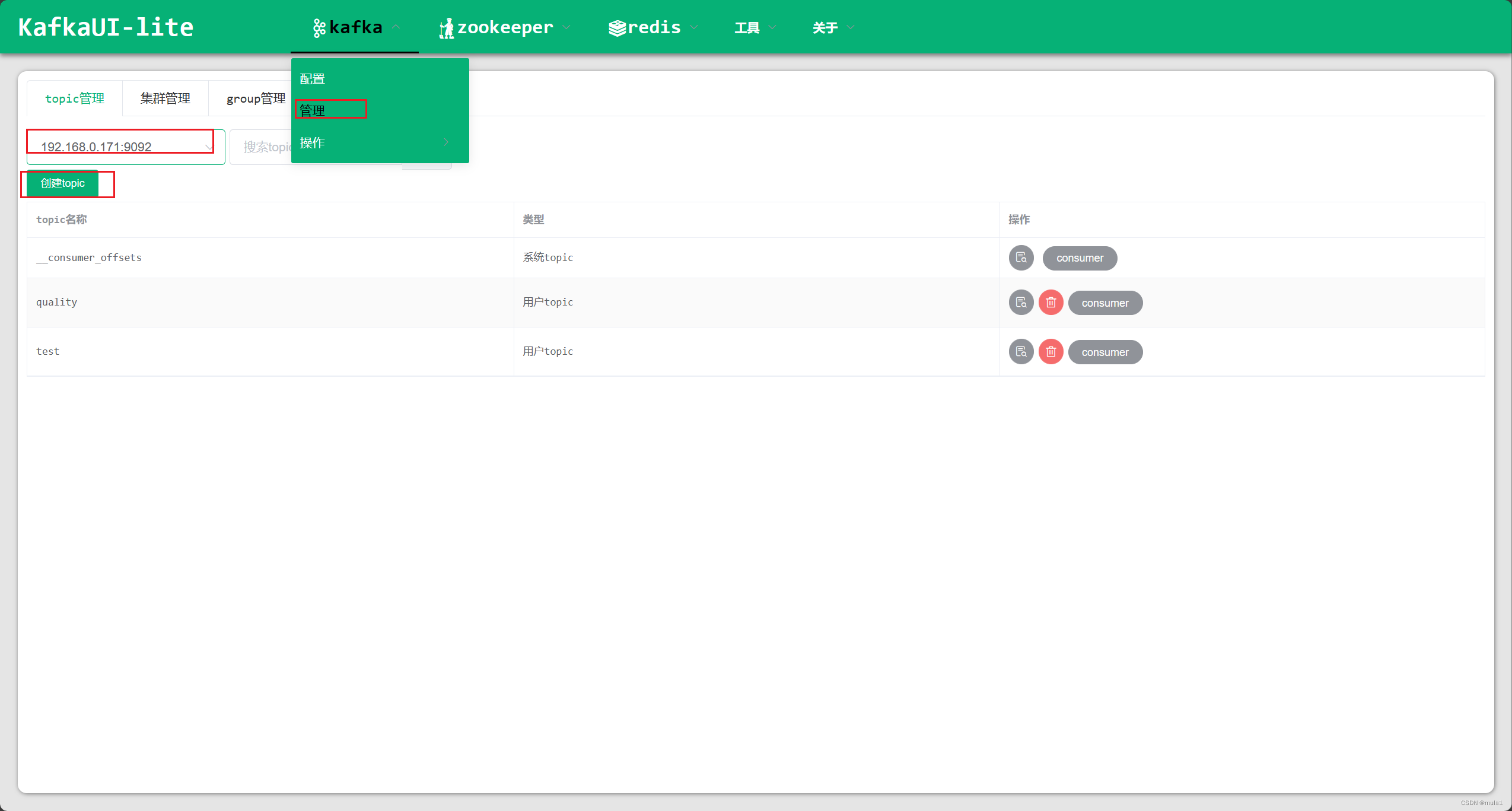Switch to the 集群管理 tab
The height and width of the screenshot is (811, 1512).
point(165,98)
